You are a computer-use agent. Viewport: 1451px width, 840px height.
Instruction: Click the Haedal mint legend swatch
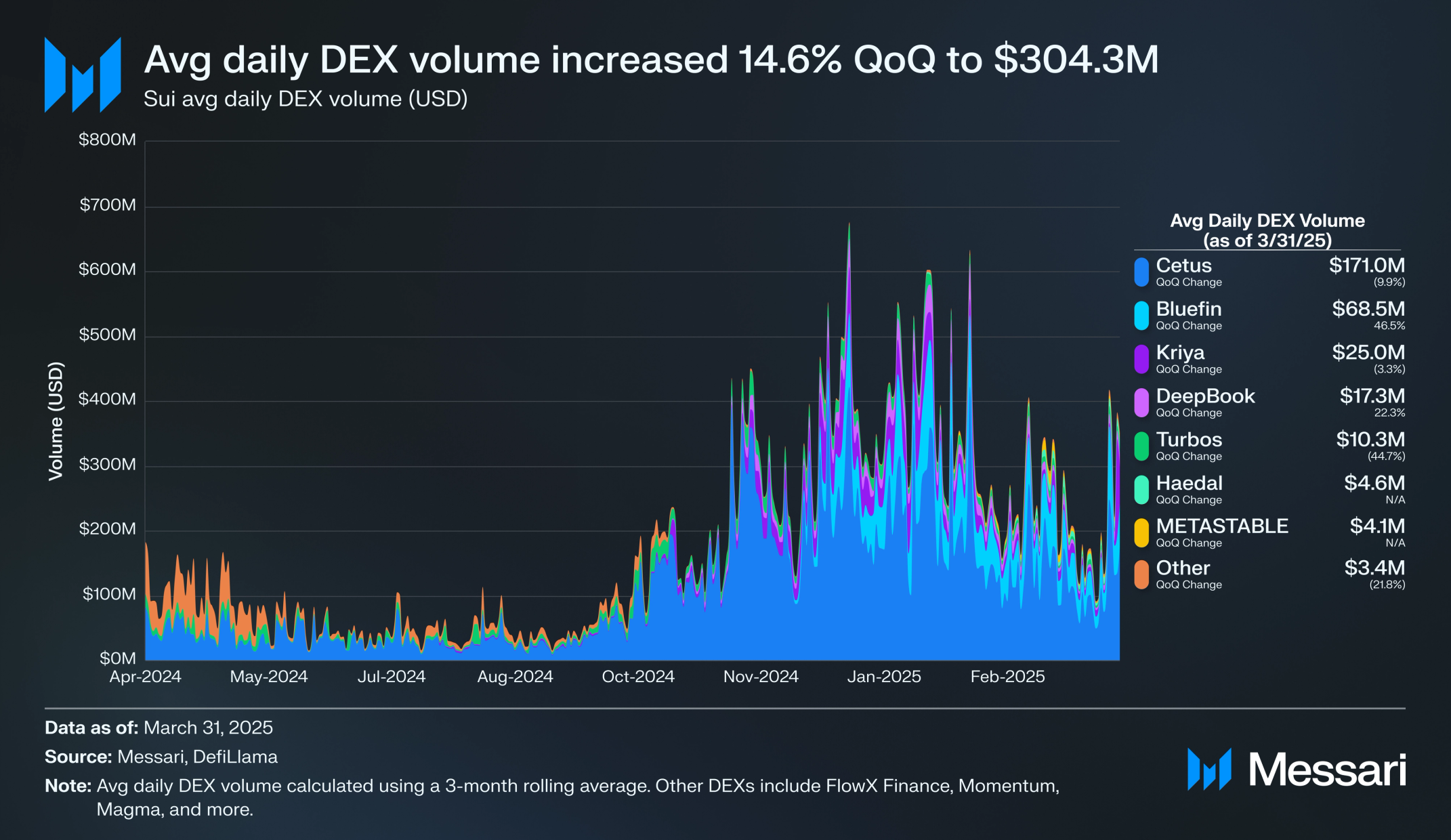click(1141, 489)
